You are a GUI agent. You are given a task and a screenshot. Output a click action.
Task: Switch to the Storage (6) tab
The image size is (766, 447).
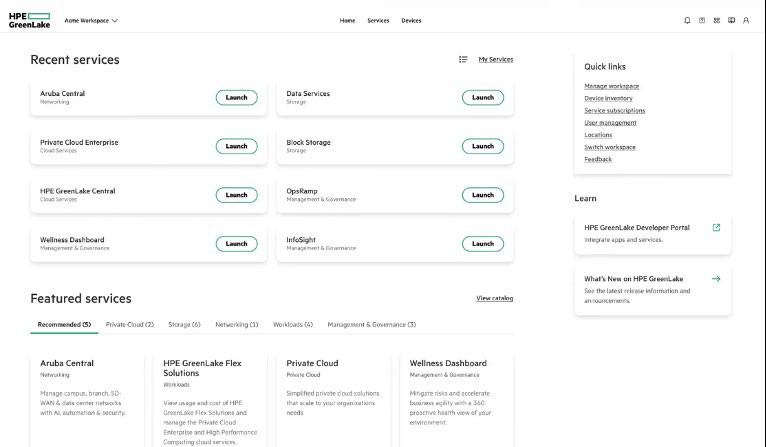(184, 325)
